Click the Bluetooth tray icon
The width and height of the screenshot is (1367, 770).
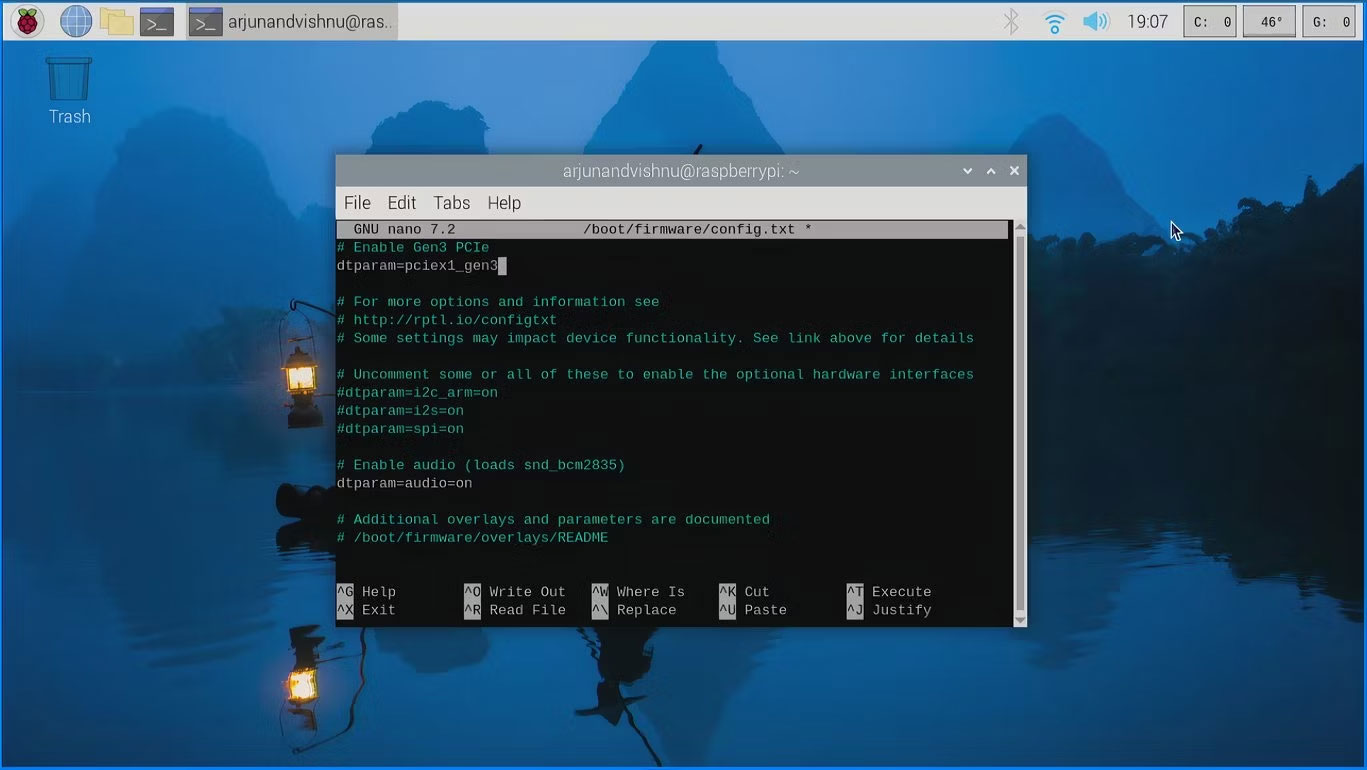[x=1011, y=21]
